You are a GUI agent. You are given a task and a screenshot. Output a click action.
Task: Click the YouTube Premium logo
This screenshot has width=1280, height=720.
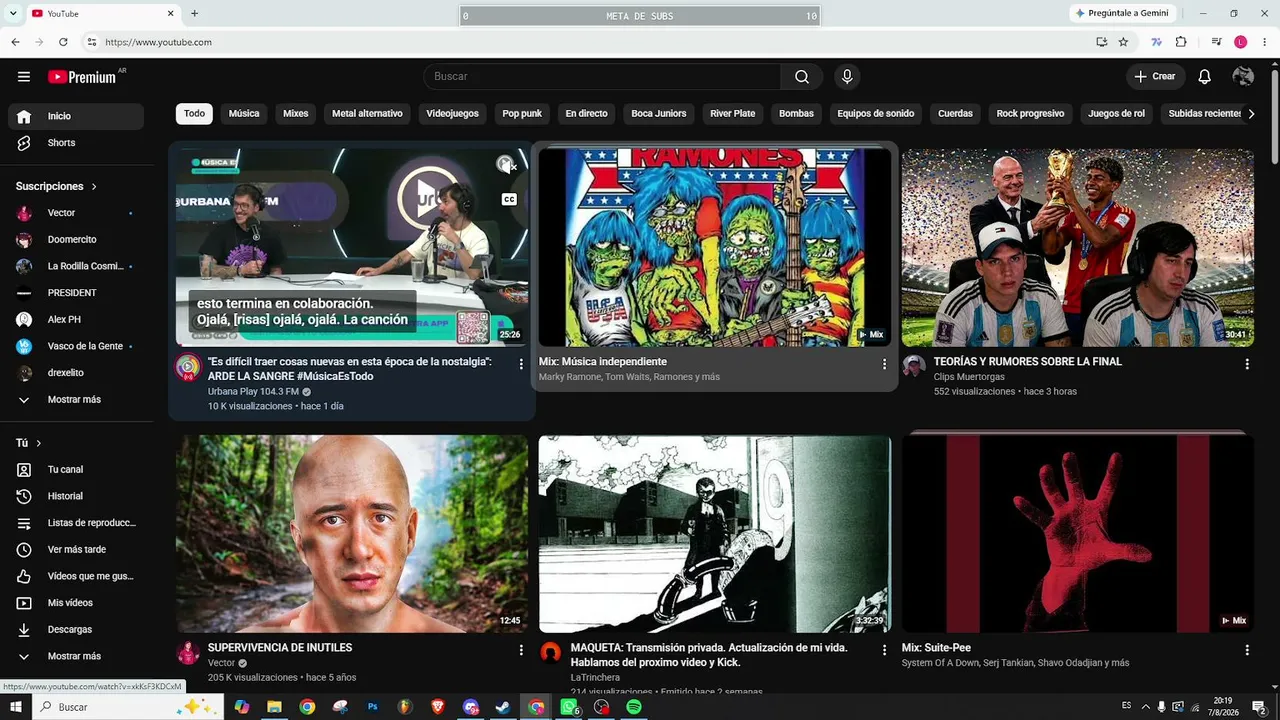point(82,77)
